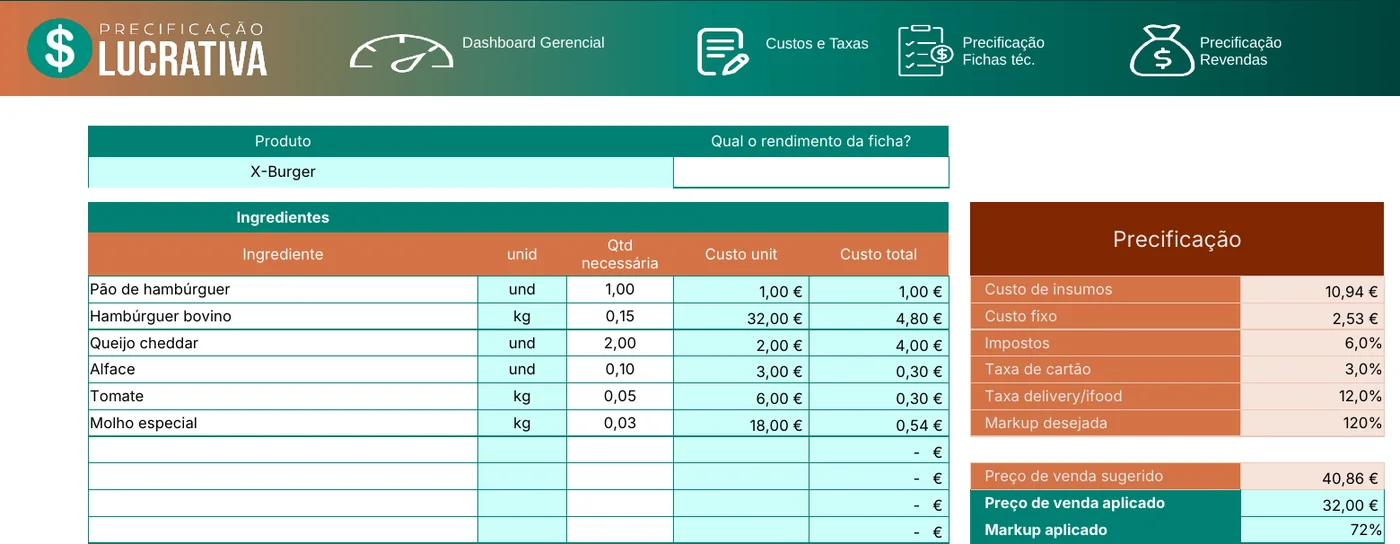Click total cost 4,00 € for Queijo cheddar
Viewport: 1400px width, 544px height.
(879, 344)
